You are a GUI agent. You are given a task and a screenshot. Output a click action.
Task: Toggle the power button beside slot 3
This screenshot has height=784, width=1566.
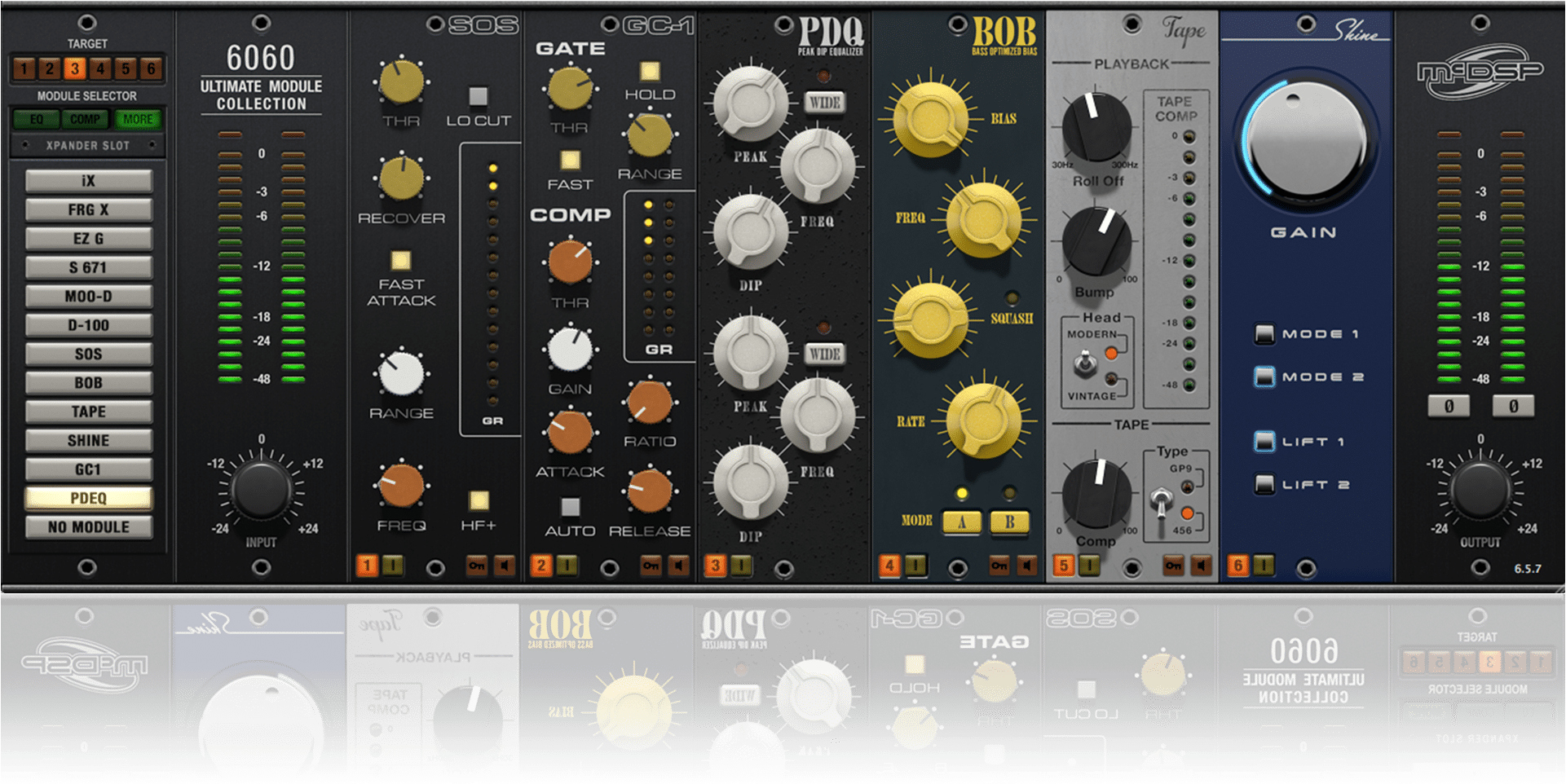[741, 566]
